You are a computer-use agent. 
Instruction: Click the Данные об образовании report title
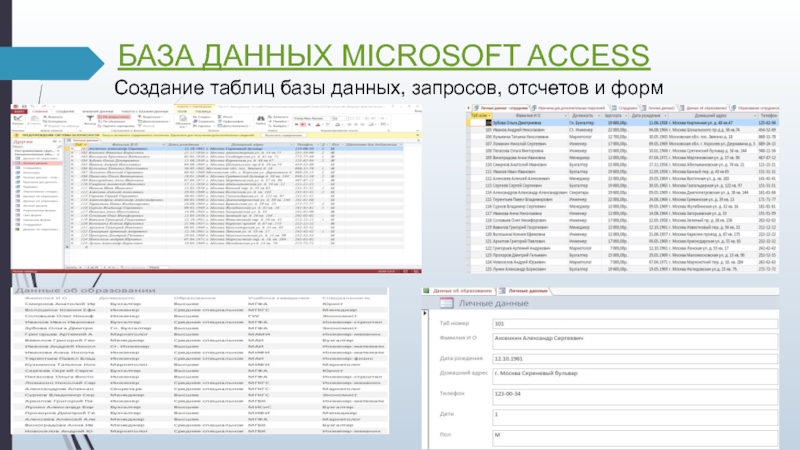pos(85,290)
